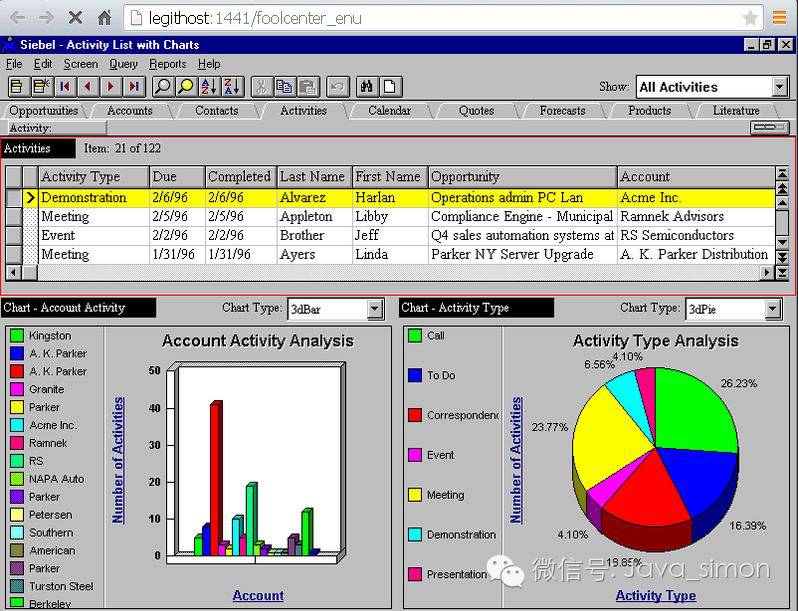Click the page-down double arrow in activities list
The image size is (798, 611).
click(x=782, y=257)
